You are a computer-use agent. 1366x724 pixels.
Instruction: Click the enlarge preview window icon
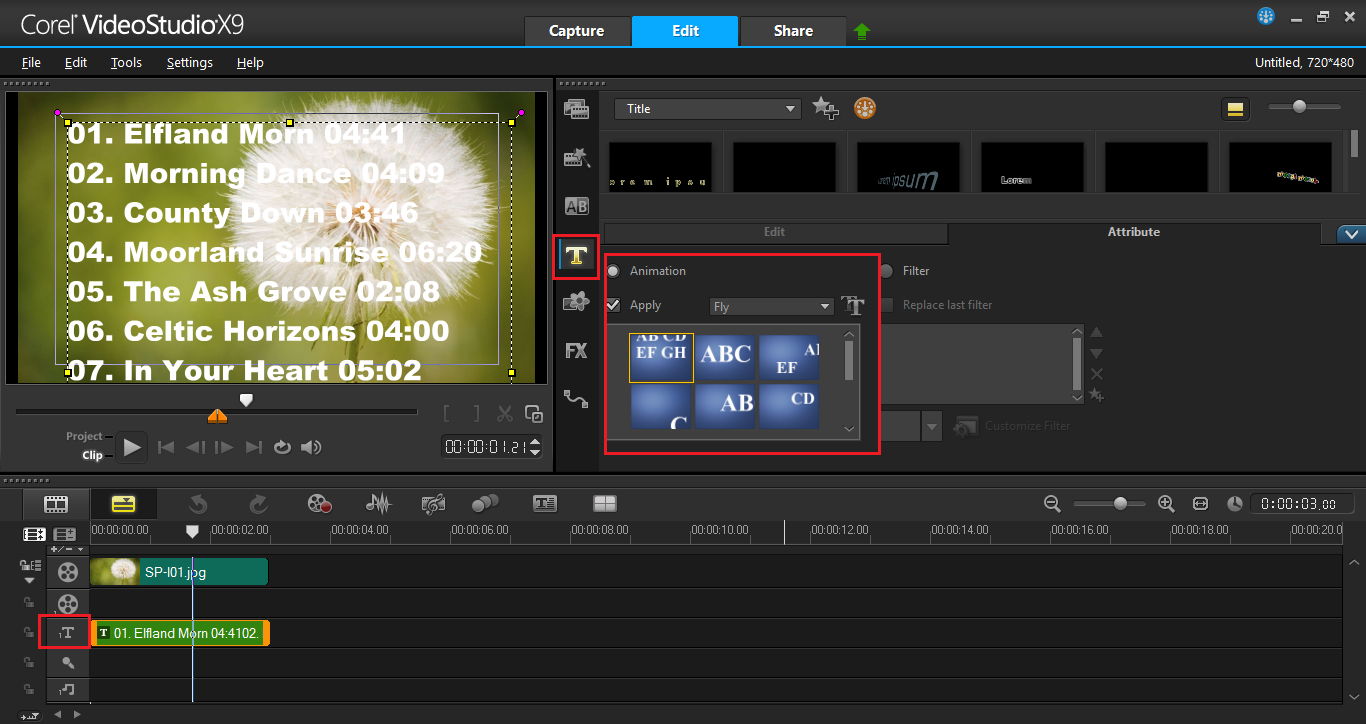(x=534, y=414)
